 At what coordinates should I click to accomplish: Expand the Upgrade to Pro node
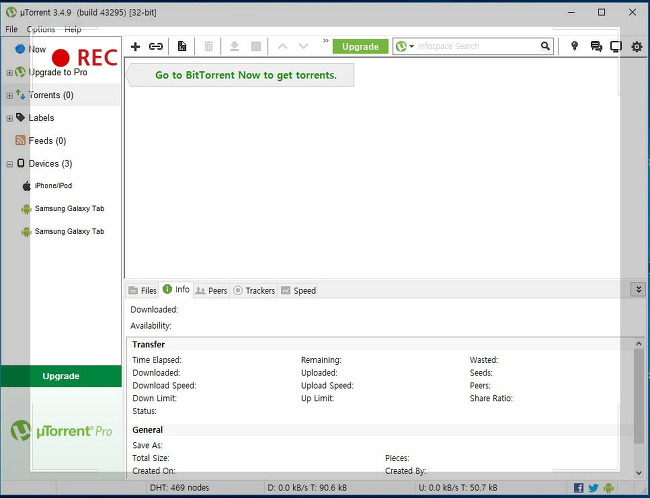[x=9, y=73]
